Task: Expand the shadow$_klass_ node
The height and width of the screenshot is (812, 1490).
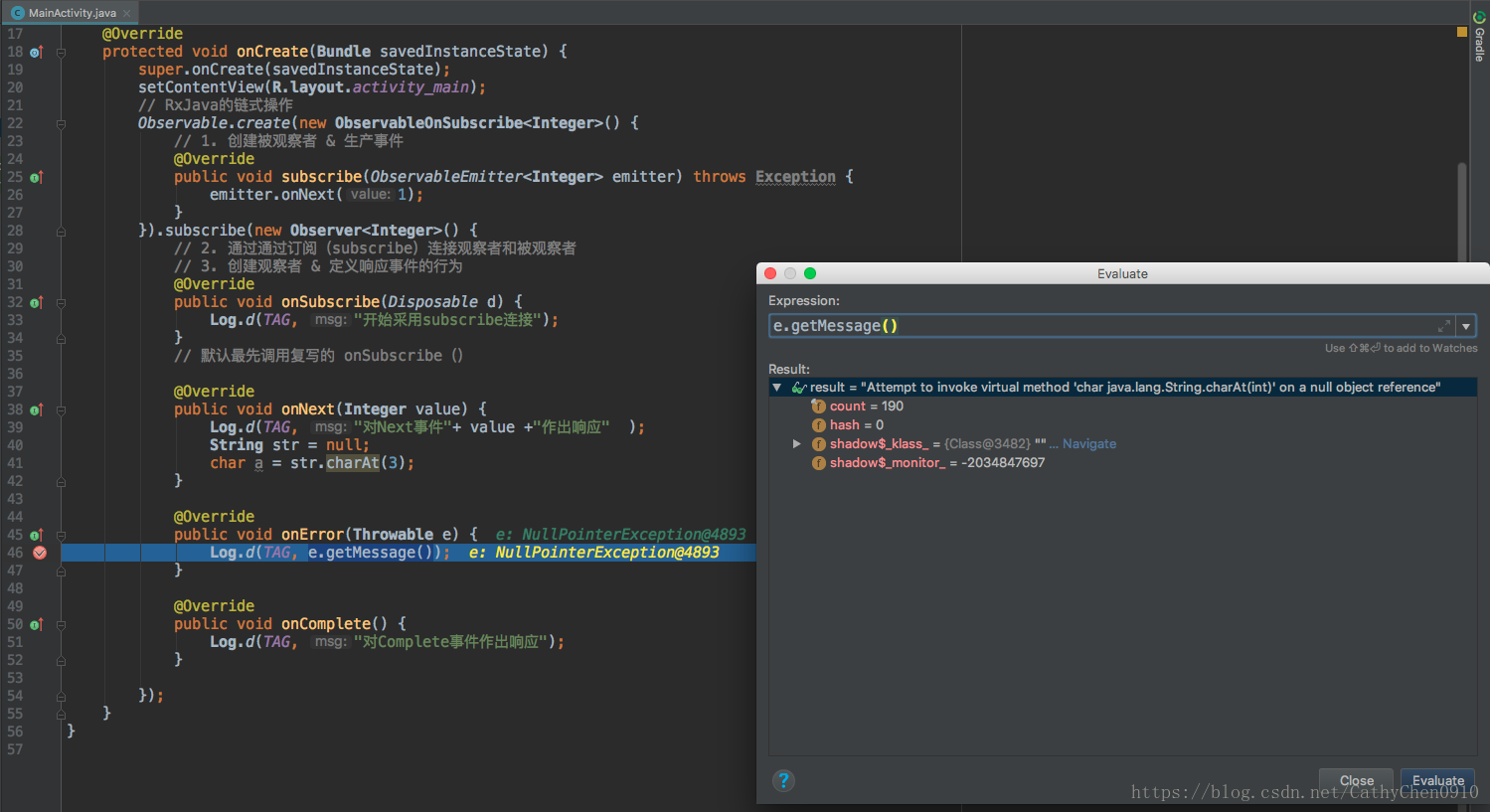Action: (x=796, y=444)
